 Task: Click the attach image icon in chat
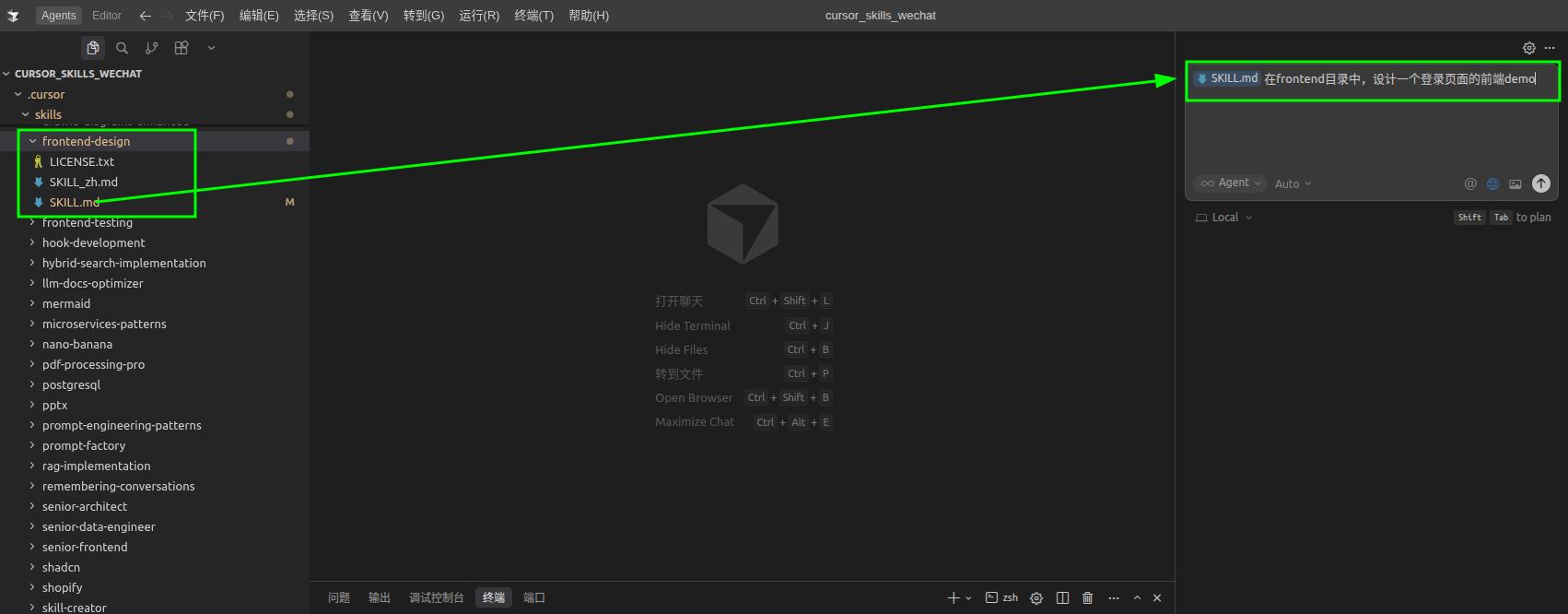[x=1515, y=183]
